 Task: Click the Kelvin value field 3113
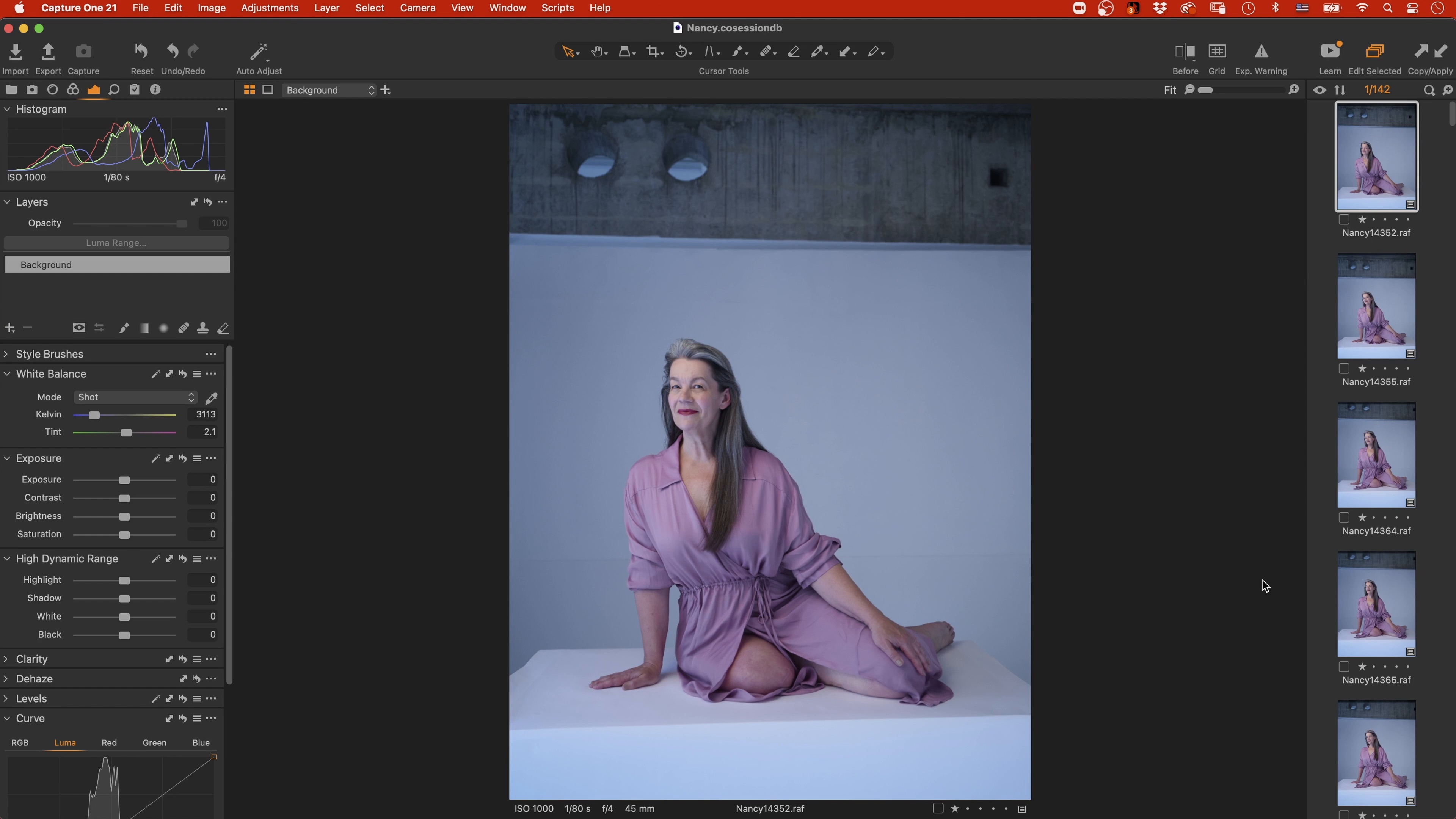202,415
